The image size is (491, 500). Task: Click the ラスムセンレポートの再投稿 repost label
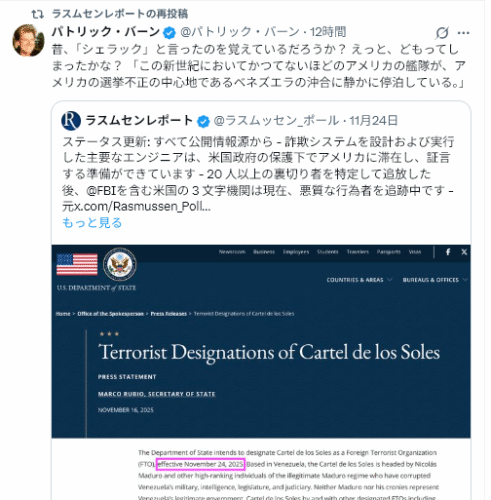point(120,14)
